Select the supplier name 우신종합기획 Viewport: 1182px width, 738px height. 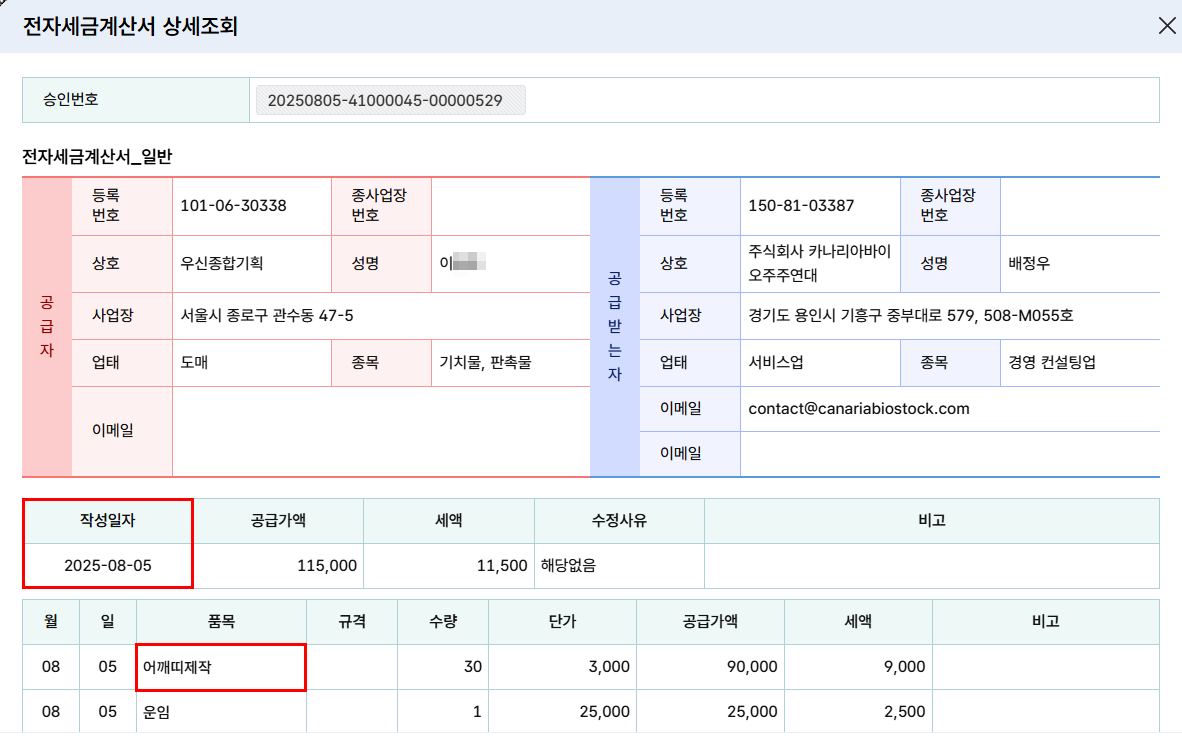click(x=222, y=263)
